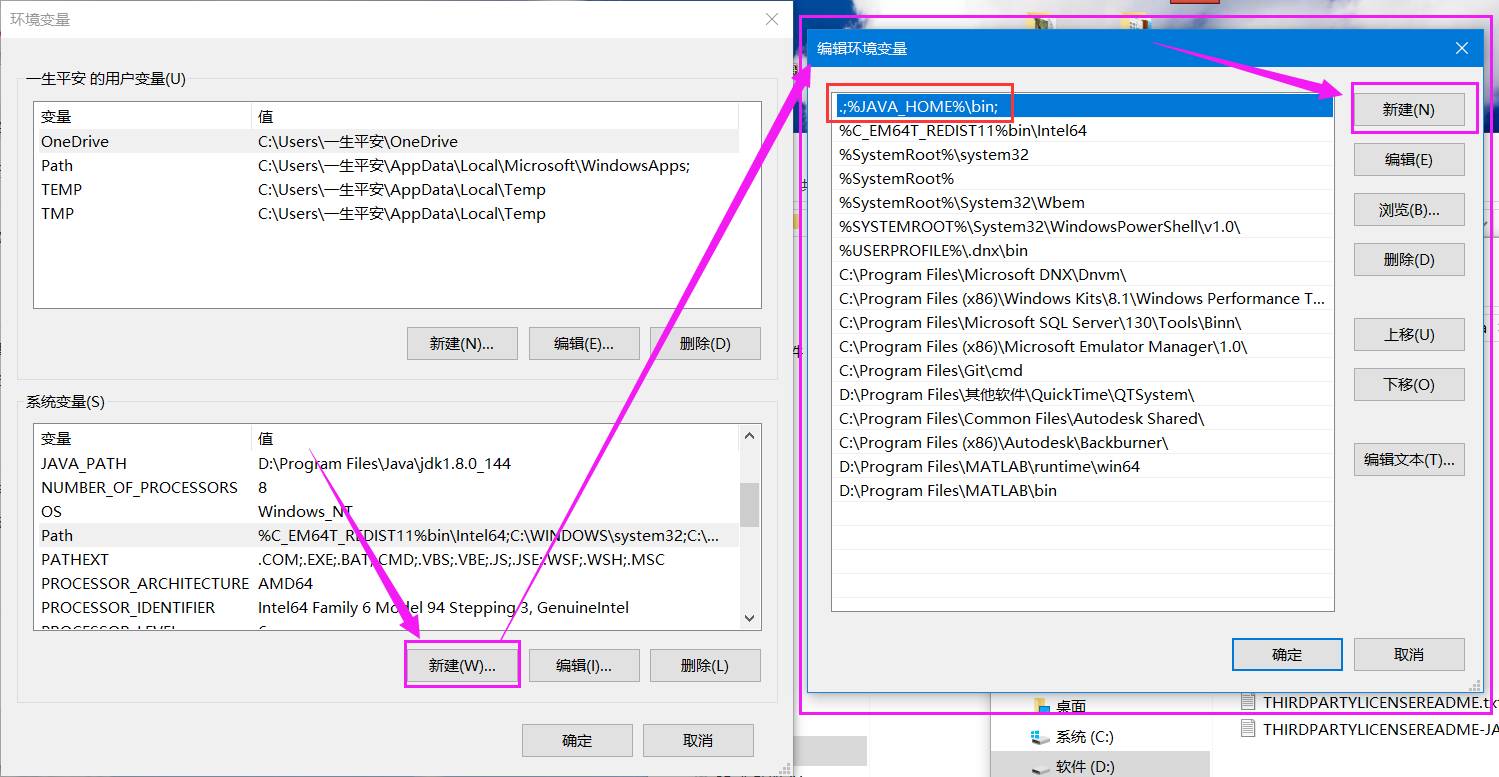Click scroll-up arrow of system variables list
The height and width of the screenshot is (777, 1499).
click(x=750, y=436)
